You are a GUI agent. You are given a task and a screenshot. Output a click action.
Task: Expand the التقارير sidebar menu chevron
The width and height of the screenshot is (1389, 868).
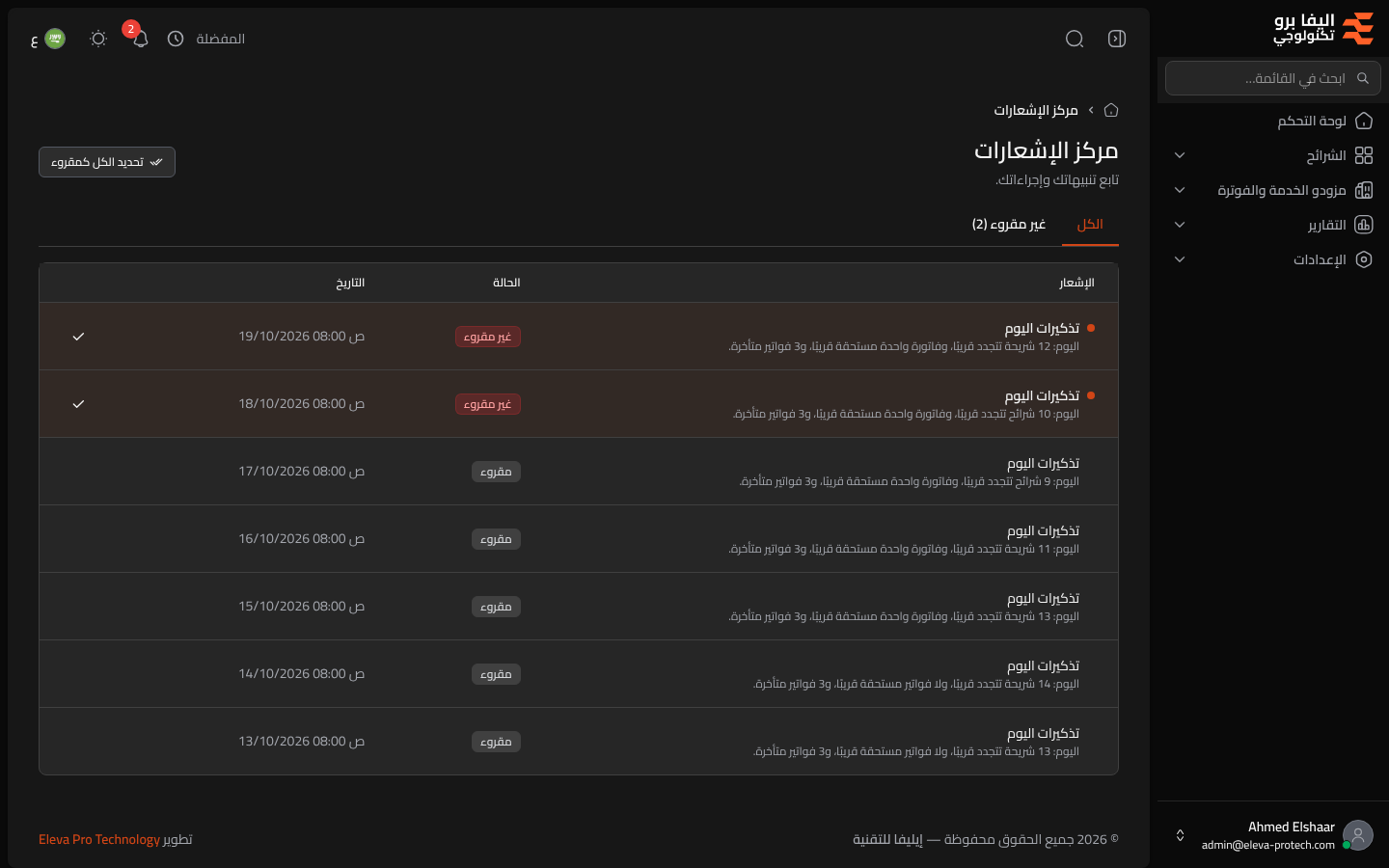pyautogui.click(x=1180, y=225)
